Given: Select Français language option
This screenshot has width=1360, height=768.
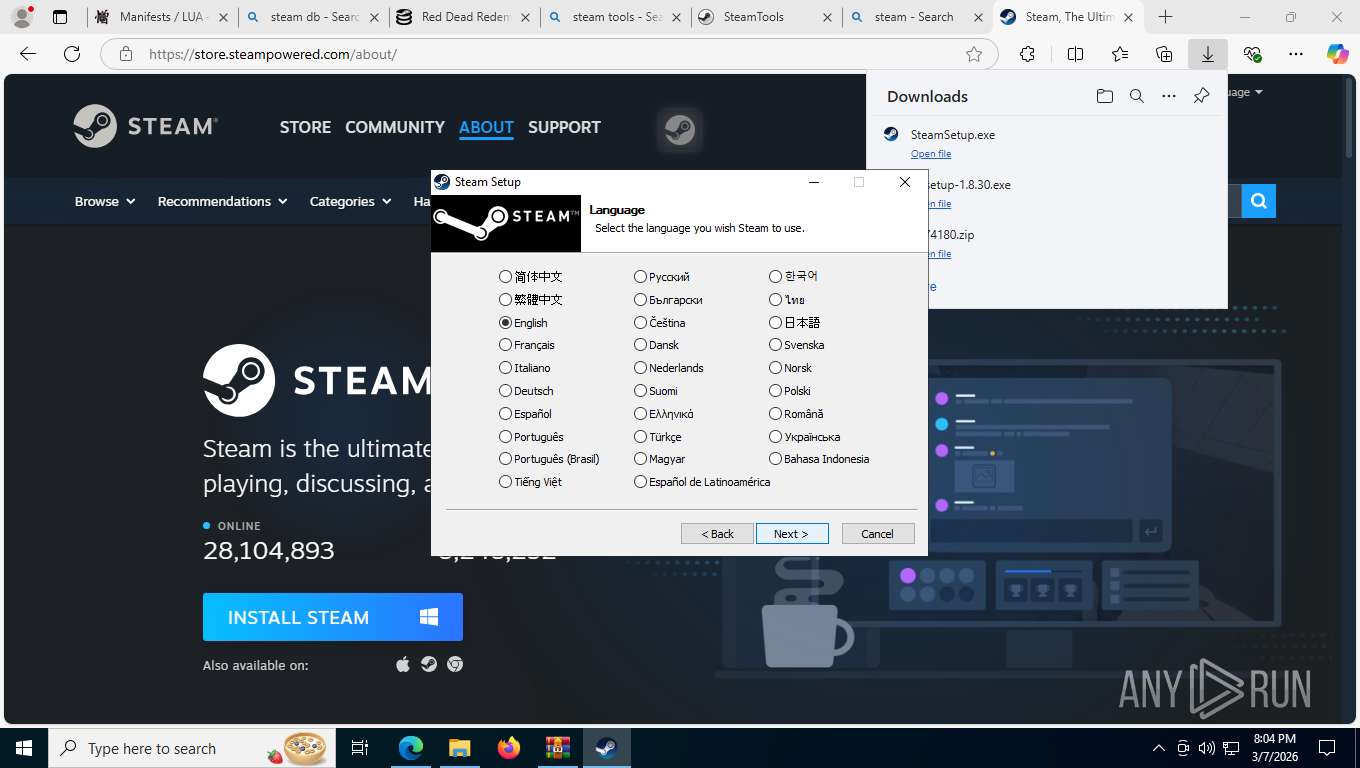Looking at the screenshot, I should [x=506, y=345].
